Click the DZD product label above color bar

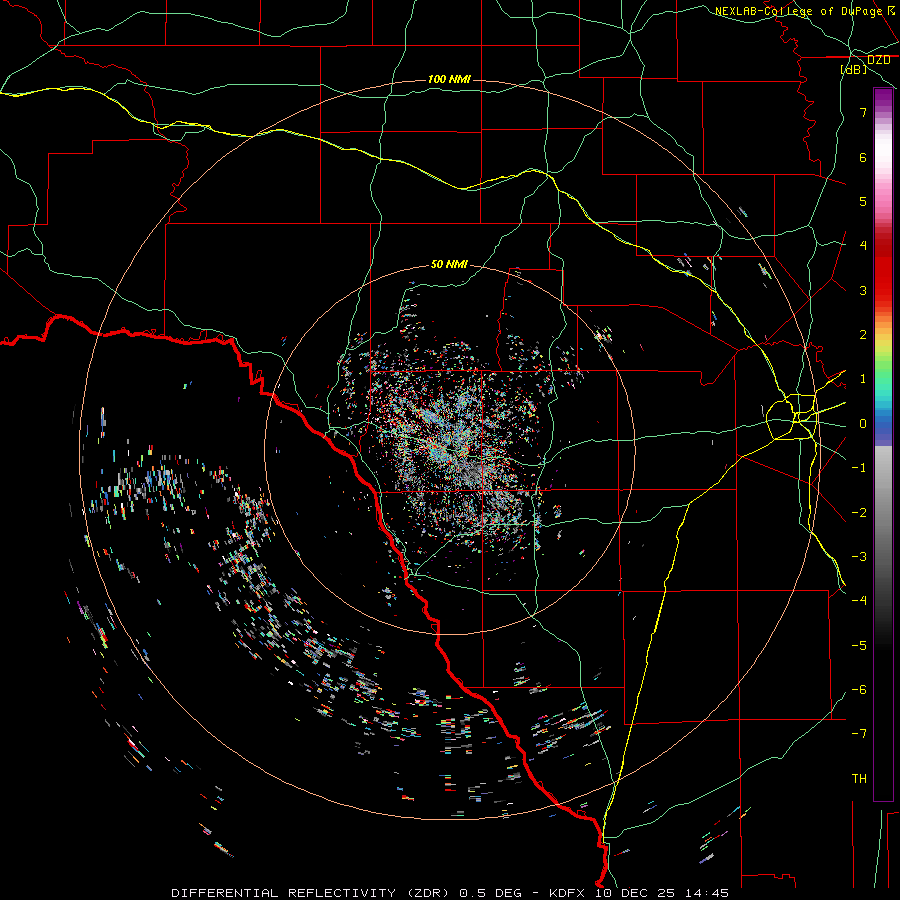pyautogui.click(x=879, y=60)
